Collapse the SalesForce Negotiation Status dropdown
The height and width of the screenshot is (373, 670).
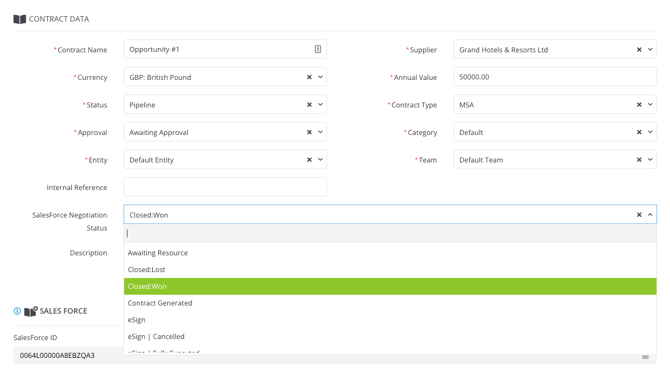[650, 215]
